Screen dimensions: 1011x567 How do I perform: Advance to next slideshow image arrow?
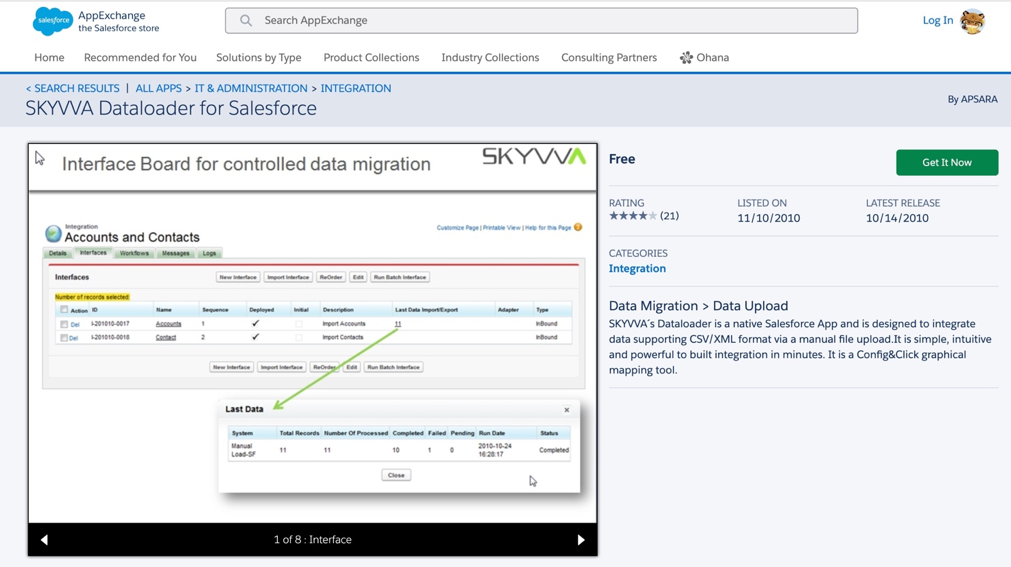581,540
